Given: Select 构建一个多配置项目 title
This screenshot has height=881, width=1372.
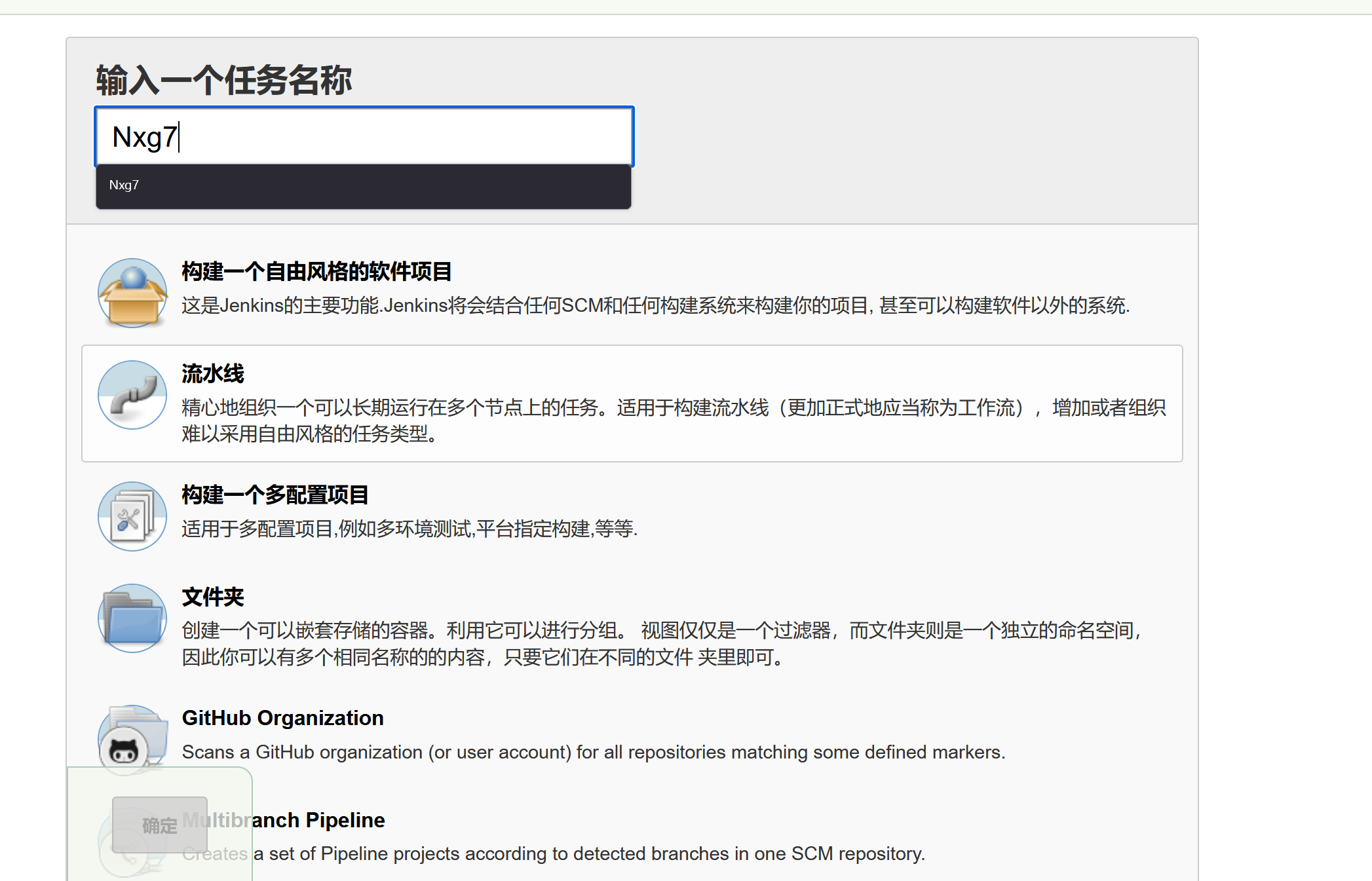Looking at the screenshot, I should [x=275, y=495].
